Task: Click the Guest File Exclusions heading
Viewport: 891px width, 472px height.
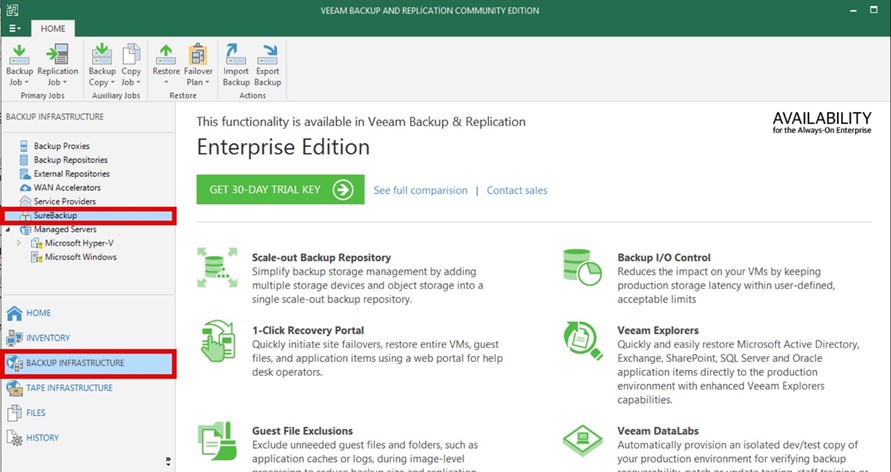Action: (302, 431)
